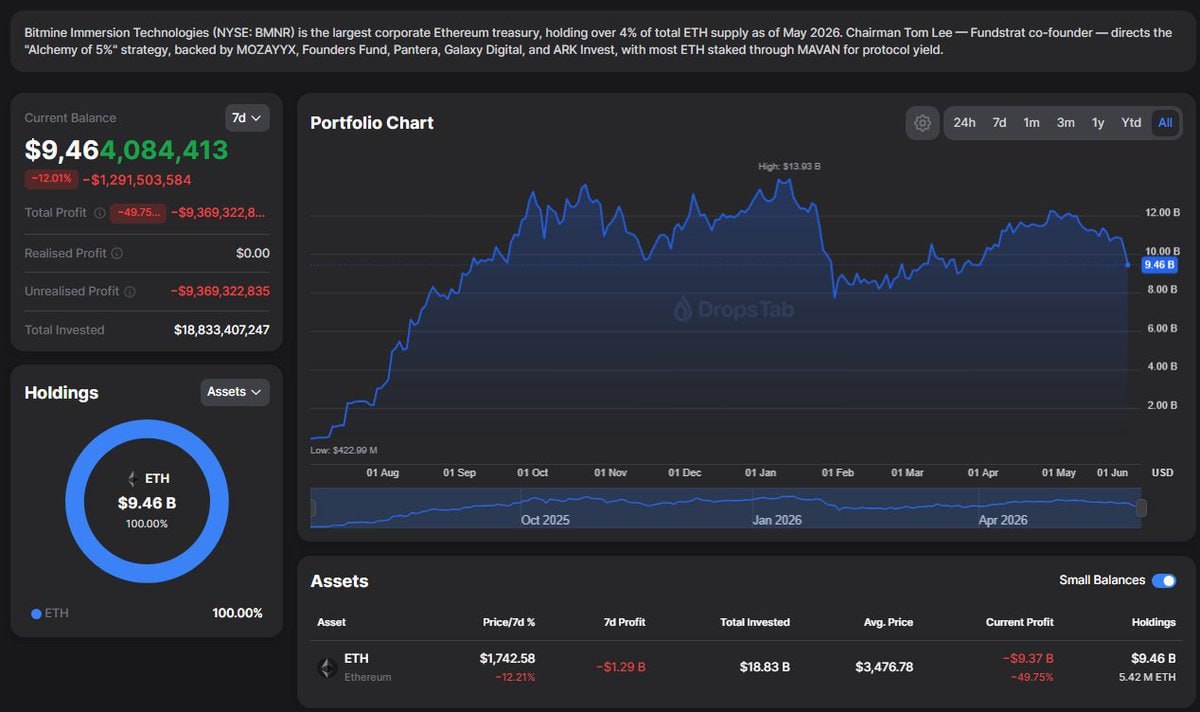Image resolution: width=1200 pixels, height=712 pixels.
Task: Click the 100.00% ETH legend value
Action: [237, 613]
